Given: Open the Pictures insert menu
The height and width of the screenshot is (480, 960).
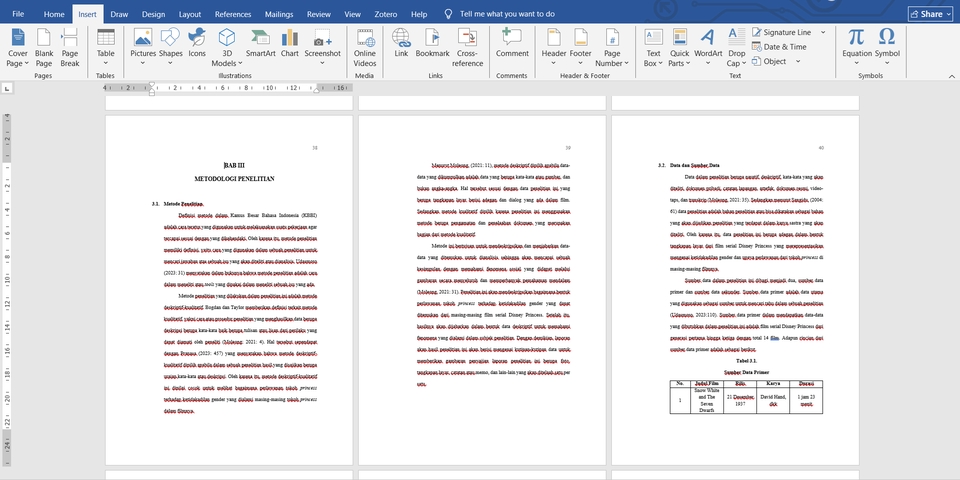Looking at the screenshot, I should tap(143, 48).
